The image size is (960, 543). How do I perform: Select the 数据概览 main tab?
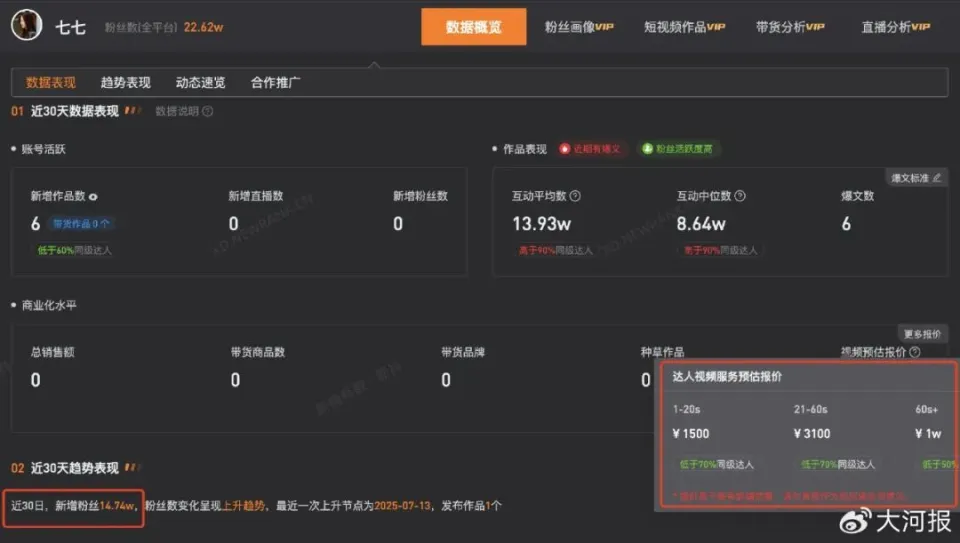point(473,27)
